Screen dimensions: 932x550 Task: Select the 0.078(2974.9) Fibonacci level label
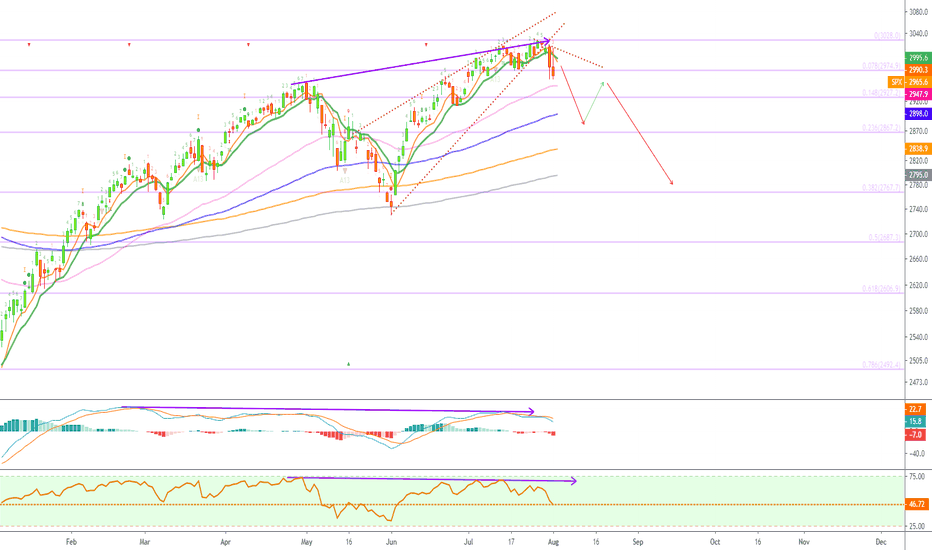point(882,66)
